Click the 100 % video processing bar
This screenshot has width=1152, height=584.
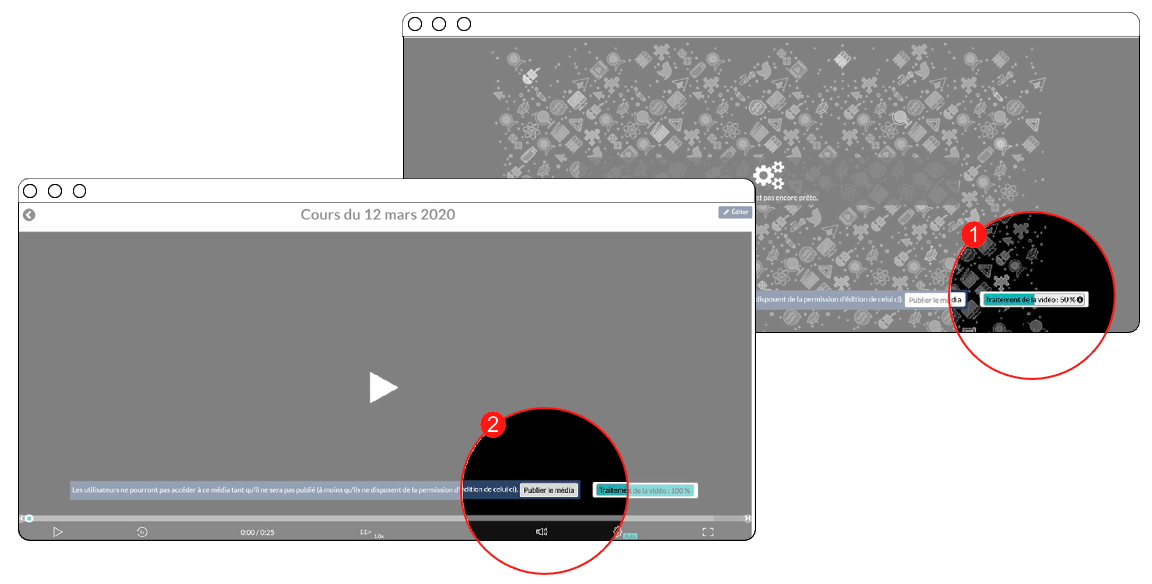click(645, 490)
